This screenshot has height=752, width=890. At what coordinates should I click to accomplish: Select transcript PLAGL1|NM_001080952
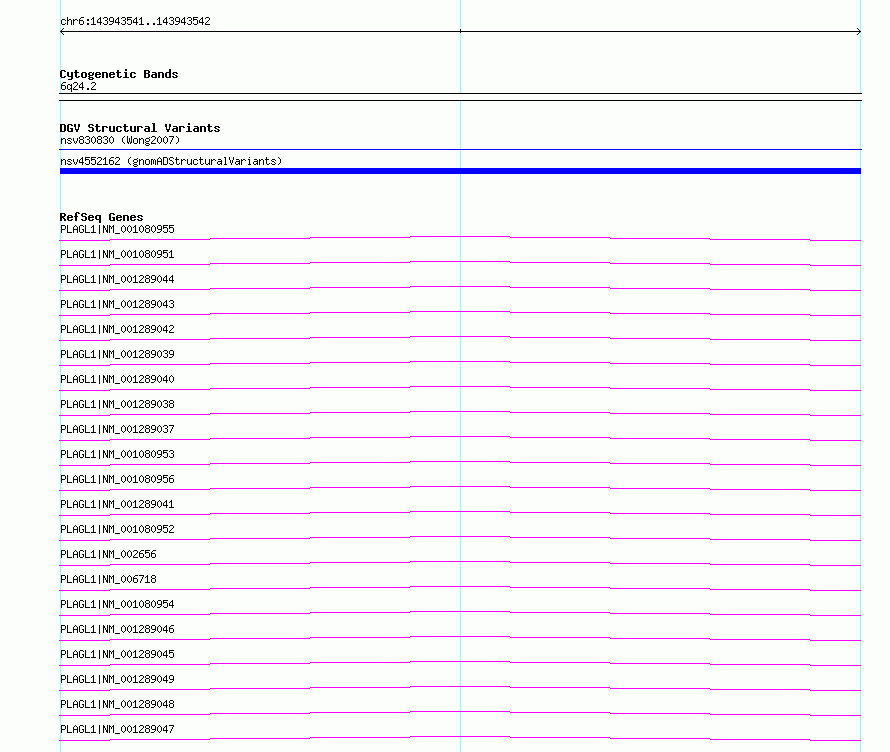[117, 529]
